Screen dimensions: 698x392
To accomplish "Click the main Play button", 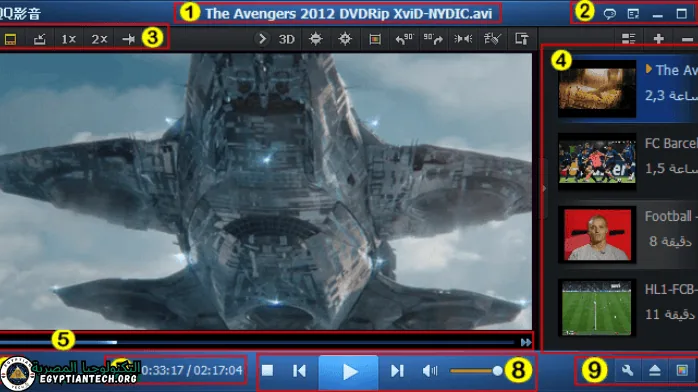I will (x=349, y=371).
